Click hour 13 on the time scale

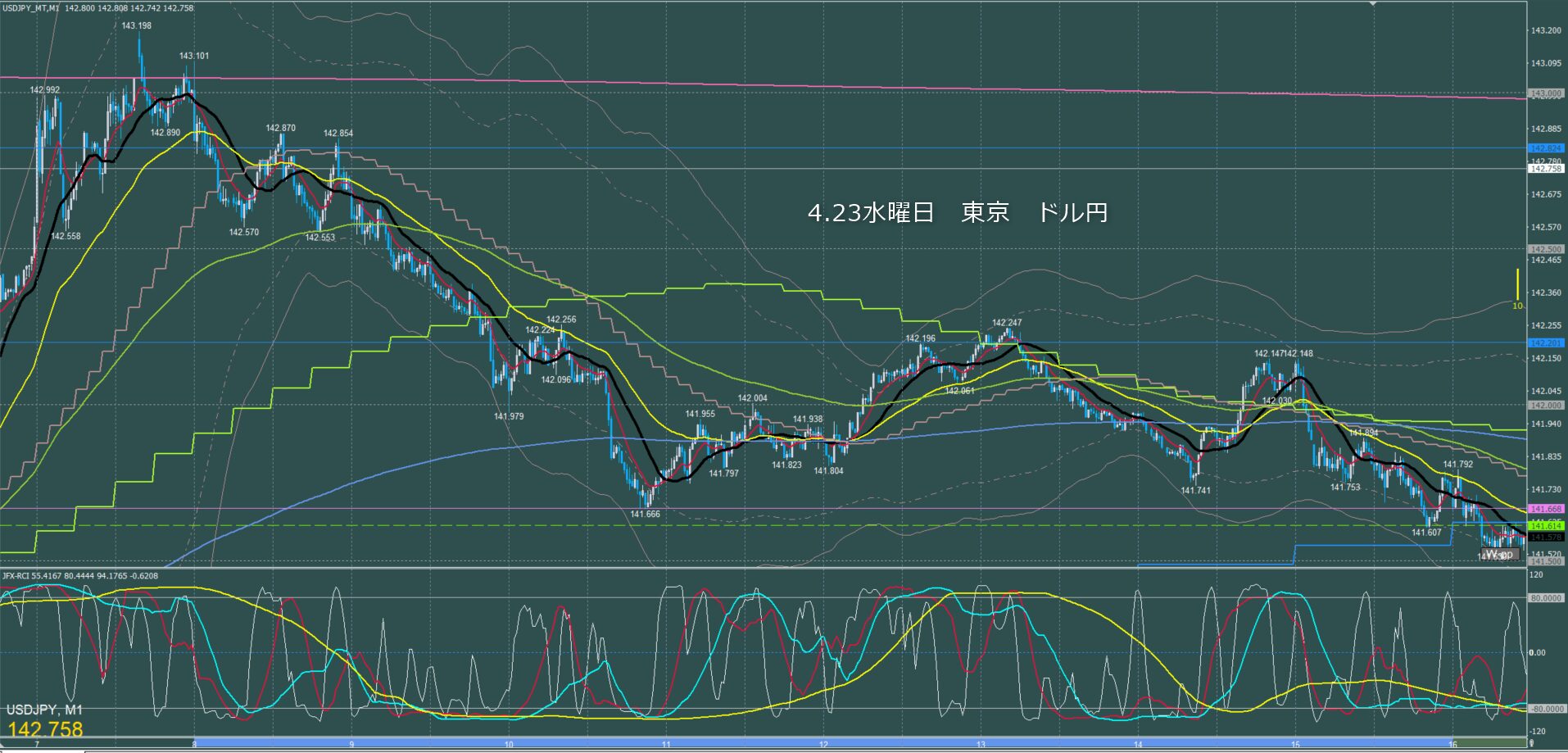(981, 745)
